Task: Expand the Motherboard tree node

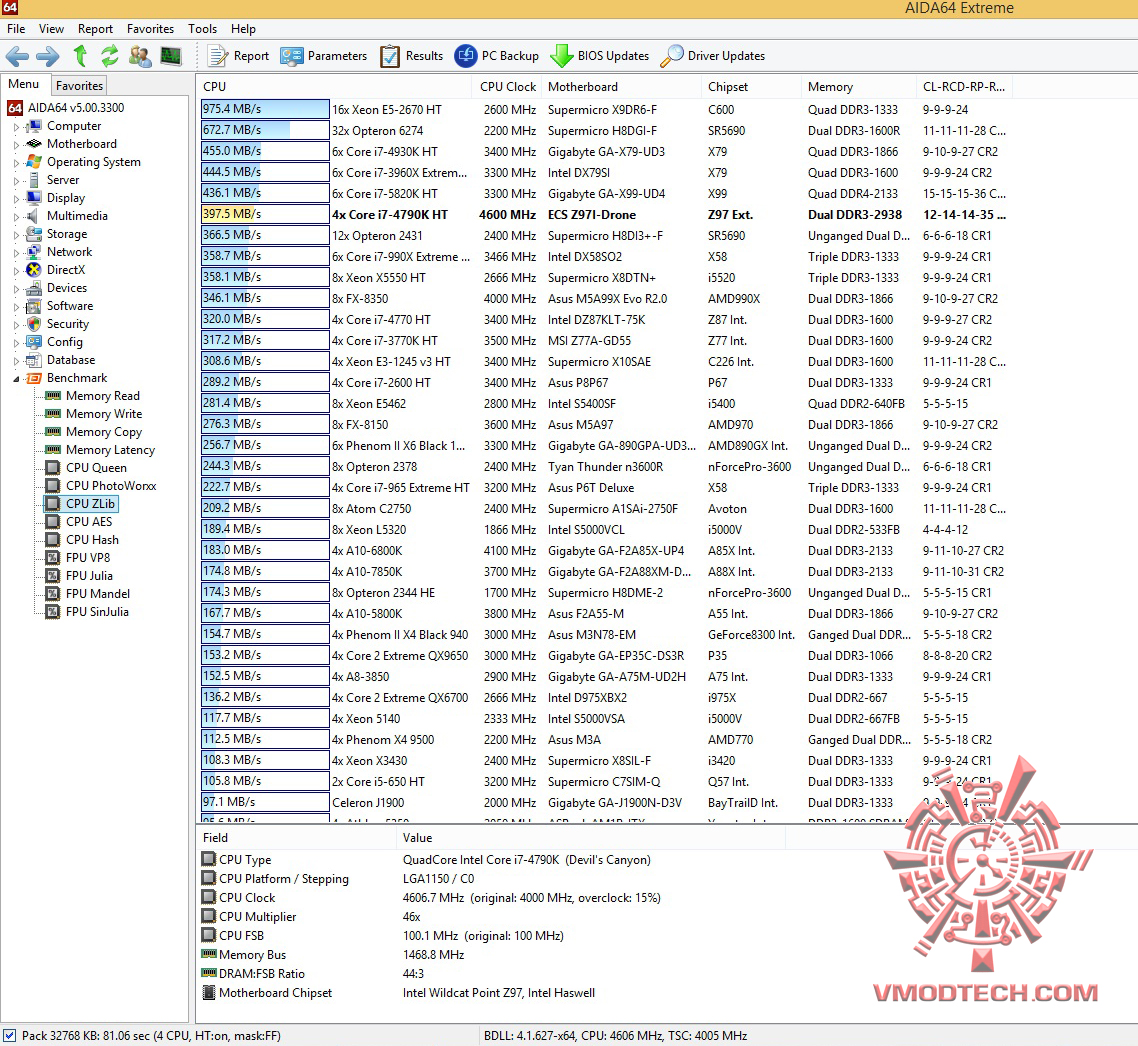Action: [x=16, y=144]
